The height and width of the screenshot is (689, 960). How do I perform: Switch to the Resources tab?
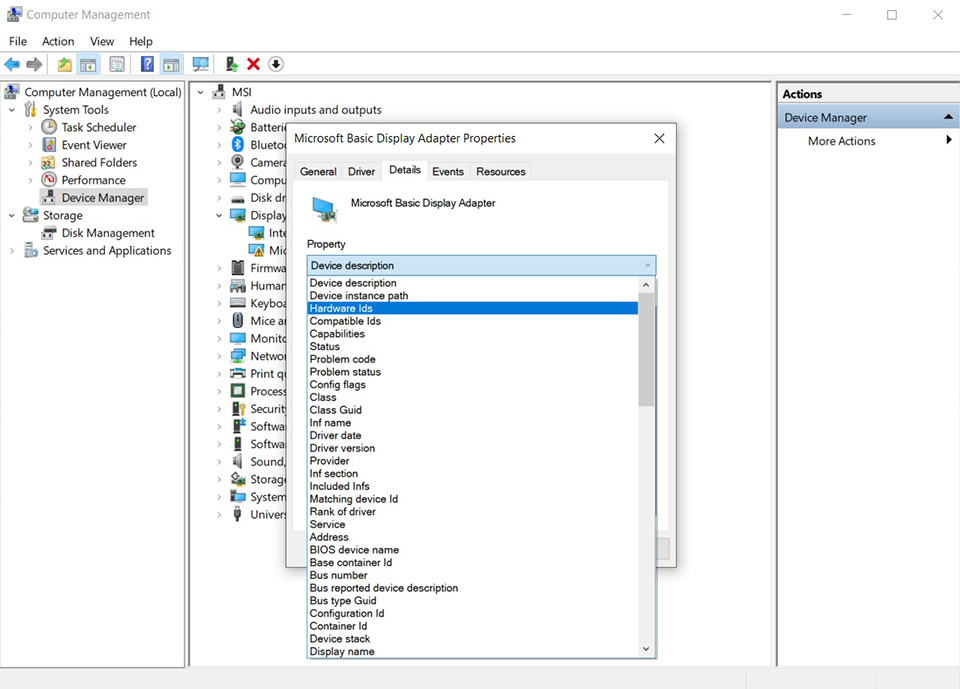tap(501, 171)
